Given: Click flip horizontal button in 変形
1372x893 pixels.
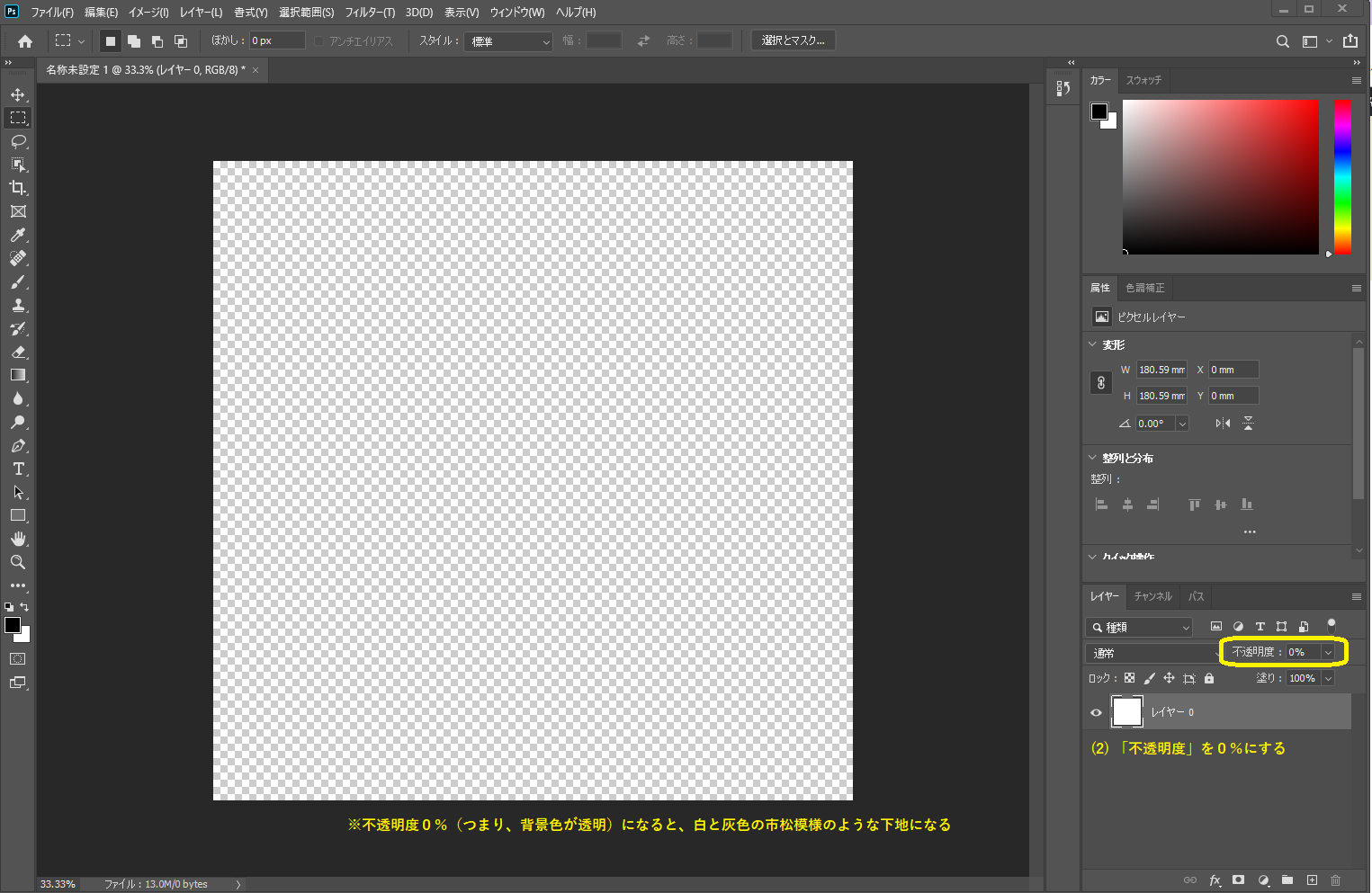Looking at the screenshot, I should (x=1223, y=424).
